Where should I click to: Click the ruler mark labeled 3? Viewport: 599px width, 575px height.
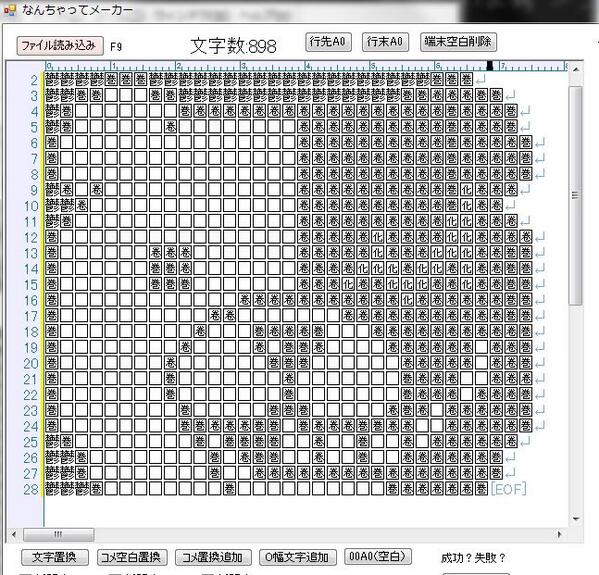tap(244, 66)
